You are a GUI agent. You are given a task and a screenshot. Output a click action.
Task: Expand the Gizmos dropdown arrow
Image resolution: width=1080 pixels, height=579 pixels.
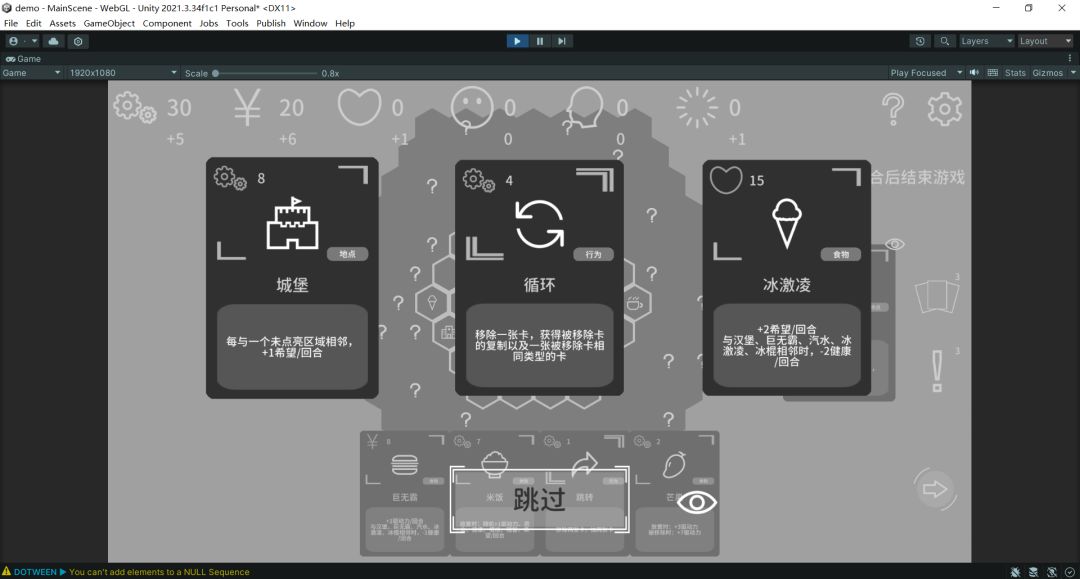click(x=1072, y=73)
